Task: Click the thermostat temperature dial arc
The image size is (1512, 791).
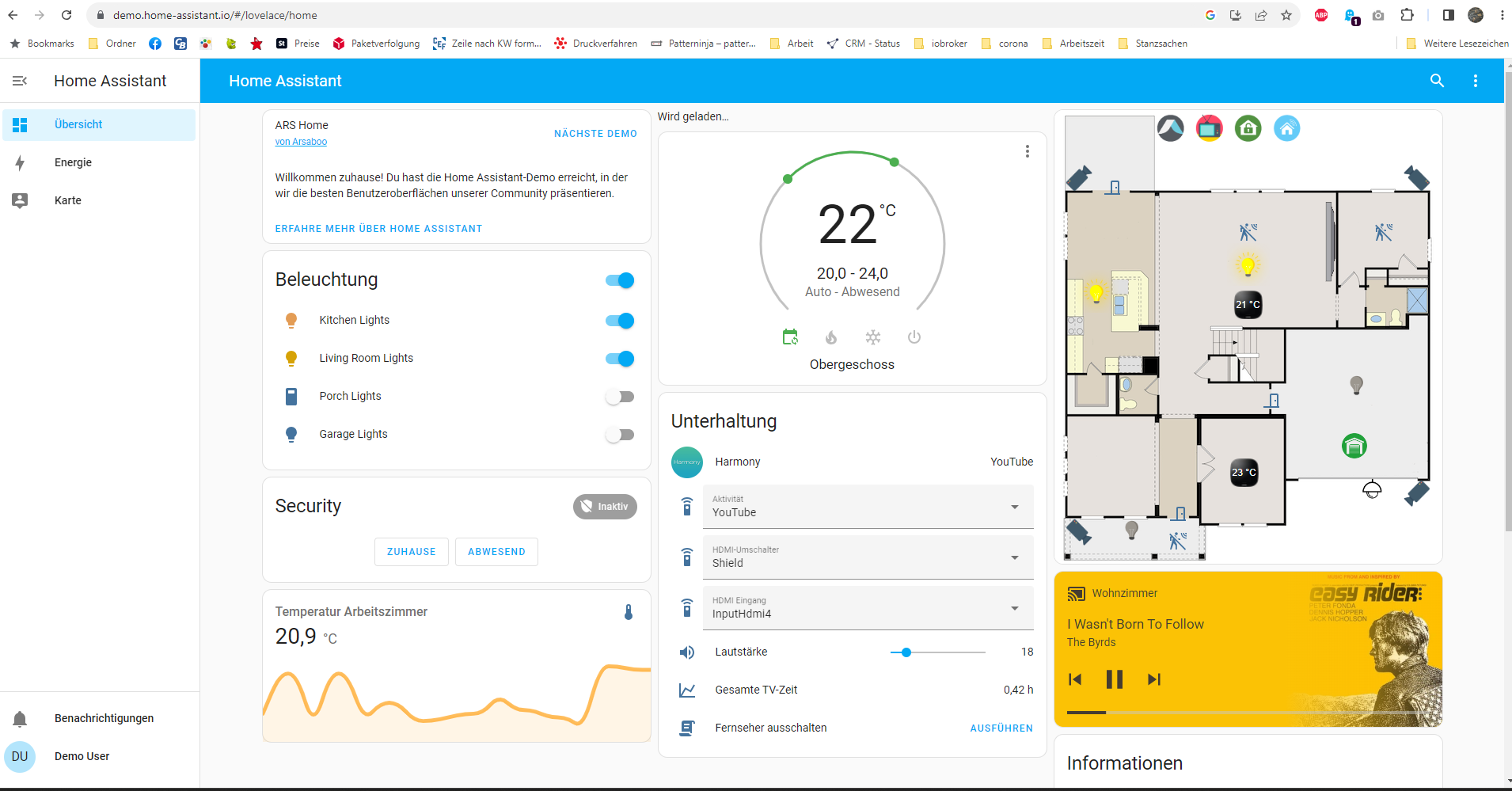Action: [852, 230]
